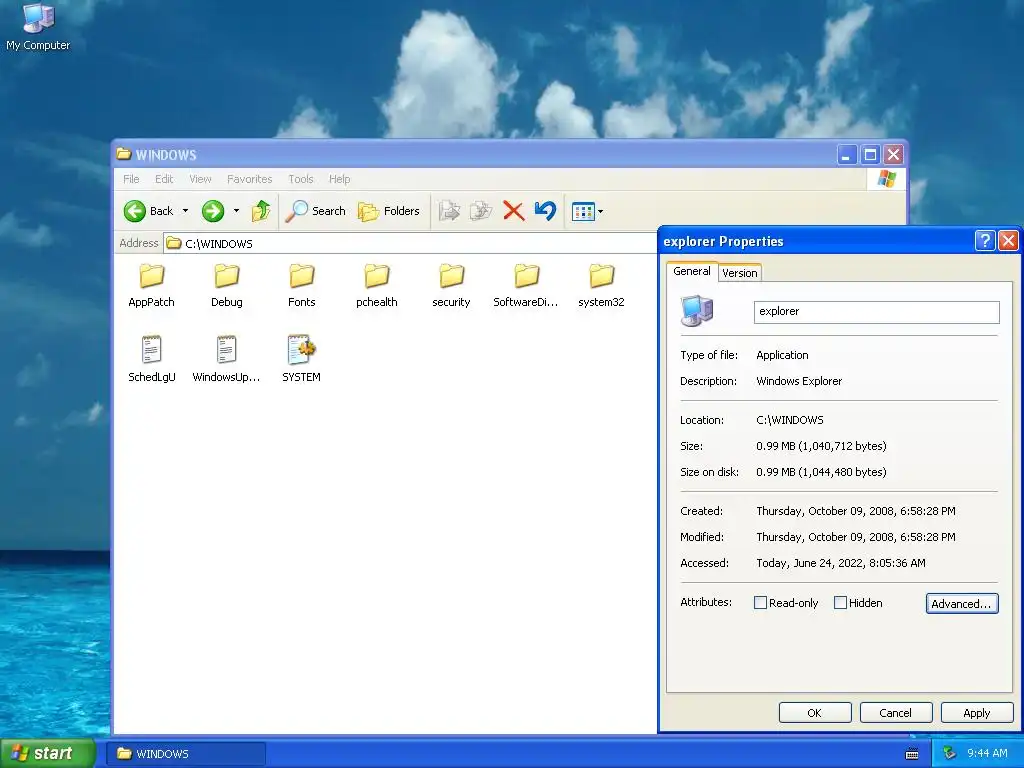Screen dimensions: 1024x768
Task: Select the General tab
Action: (692, 271)
